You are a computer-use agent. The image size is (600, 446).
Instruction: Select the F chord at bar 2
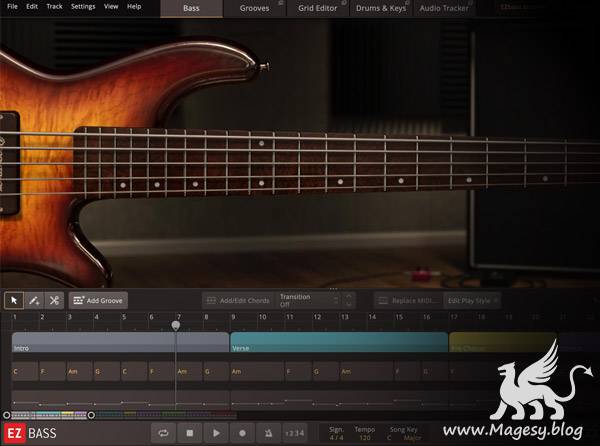pos(52,371)
